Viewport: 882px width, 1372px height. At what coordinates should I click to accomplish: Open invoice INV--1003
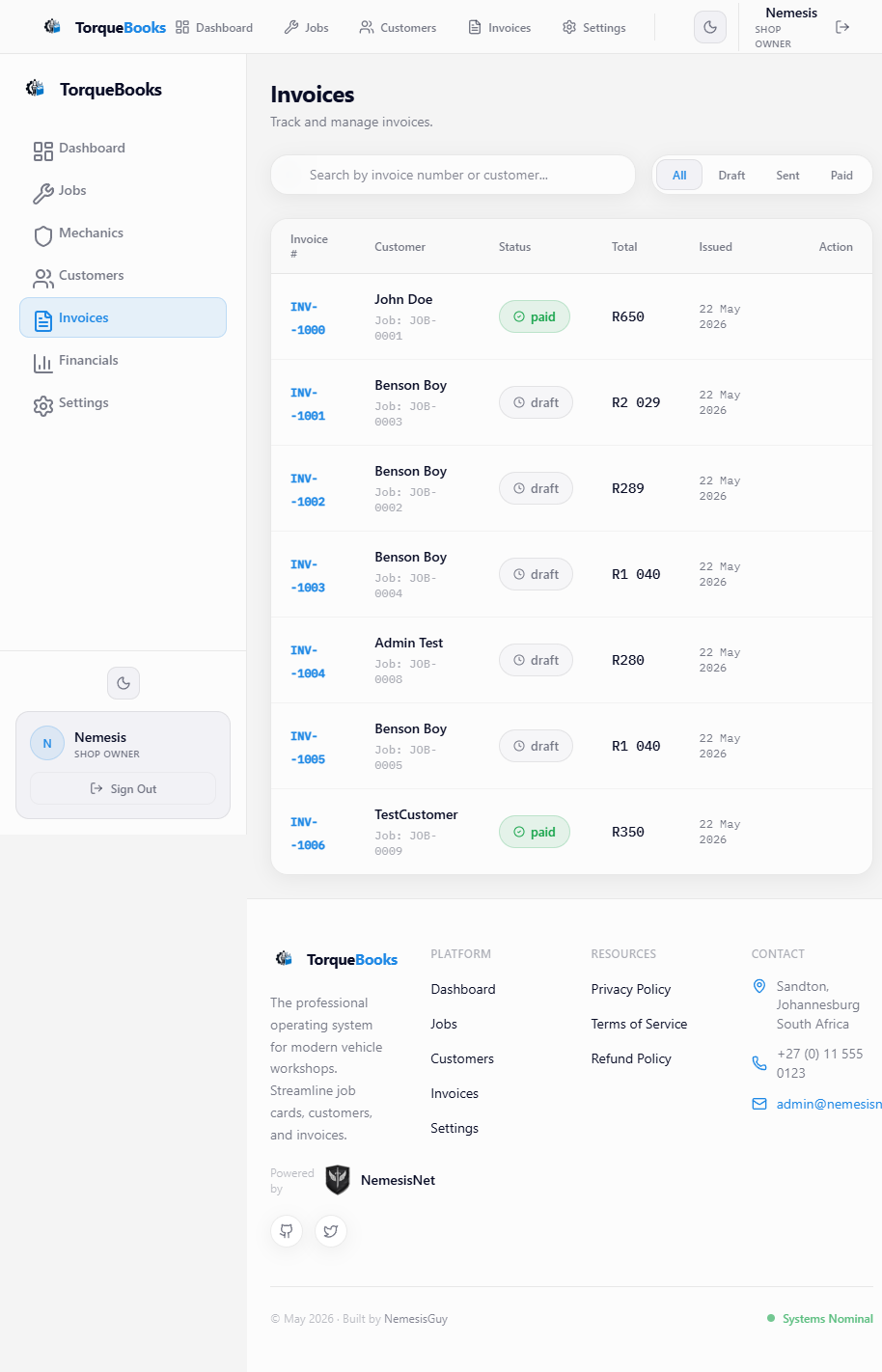pyautogui.click(x=308, y=576)
